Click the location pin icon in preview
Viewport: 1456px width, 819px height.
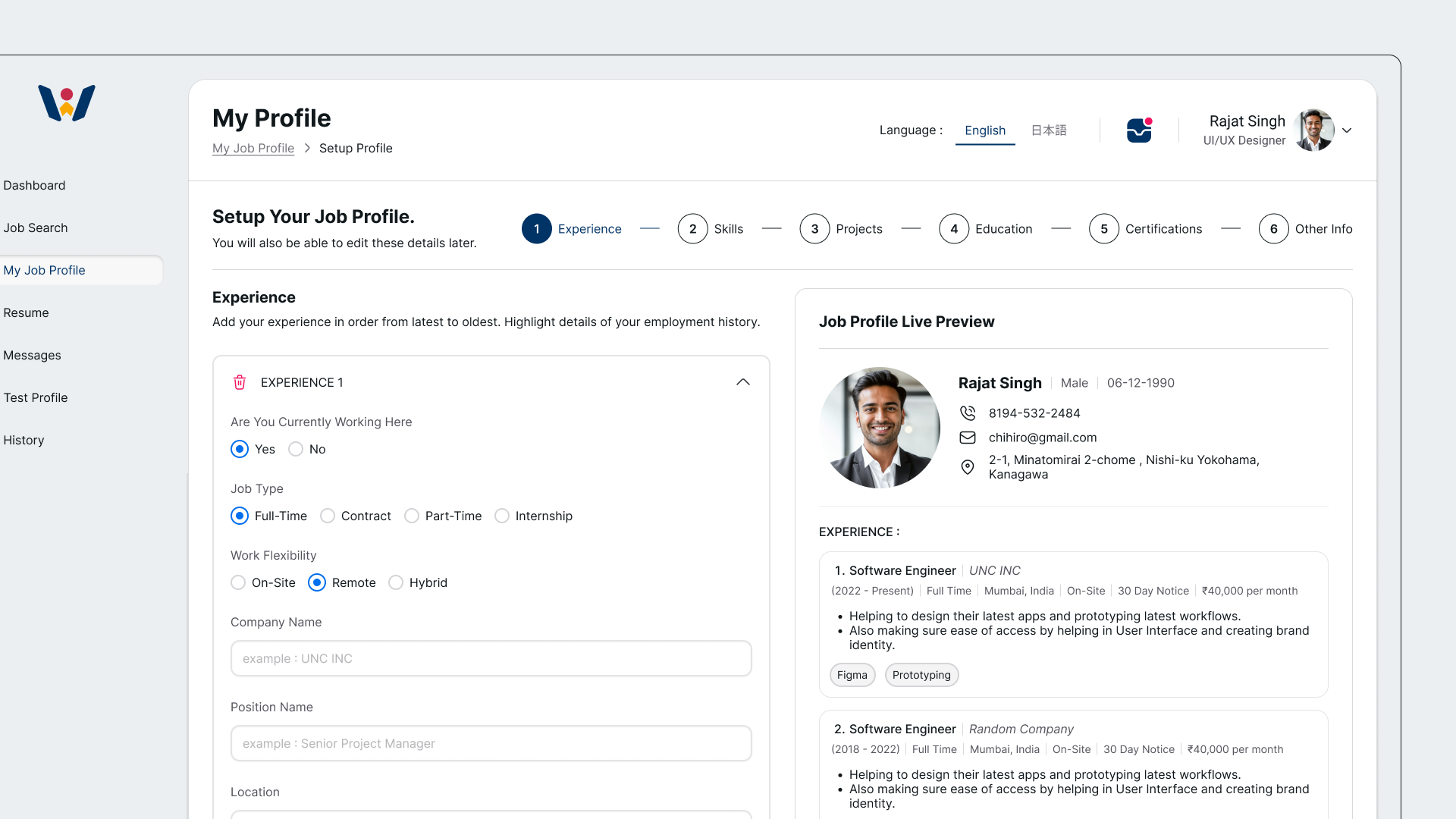(x=968, y=467)
